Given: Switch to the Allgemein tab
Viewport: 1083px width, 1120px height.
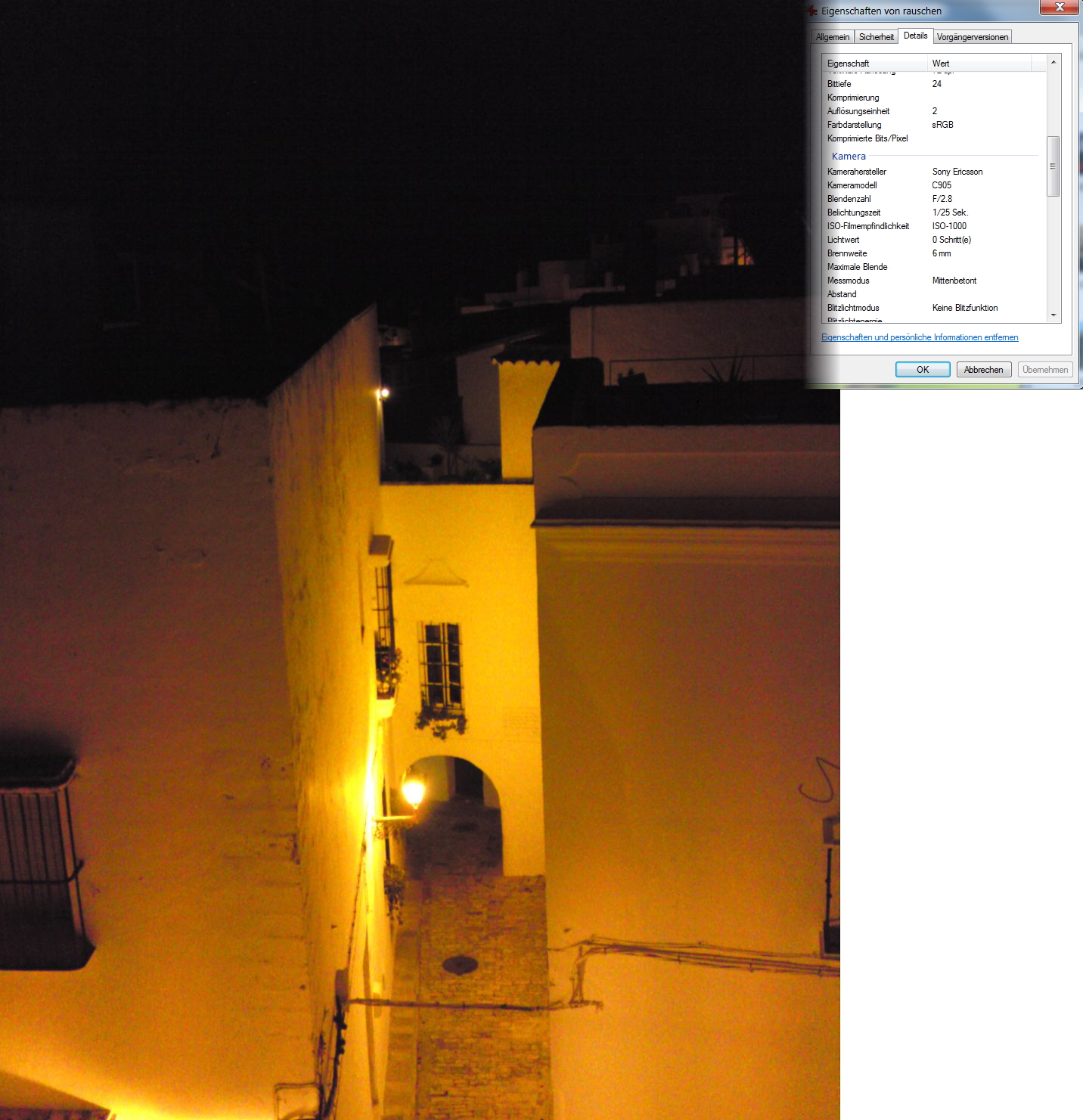Looking at the screenshot, I should click(833, 37).
